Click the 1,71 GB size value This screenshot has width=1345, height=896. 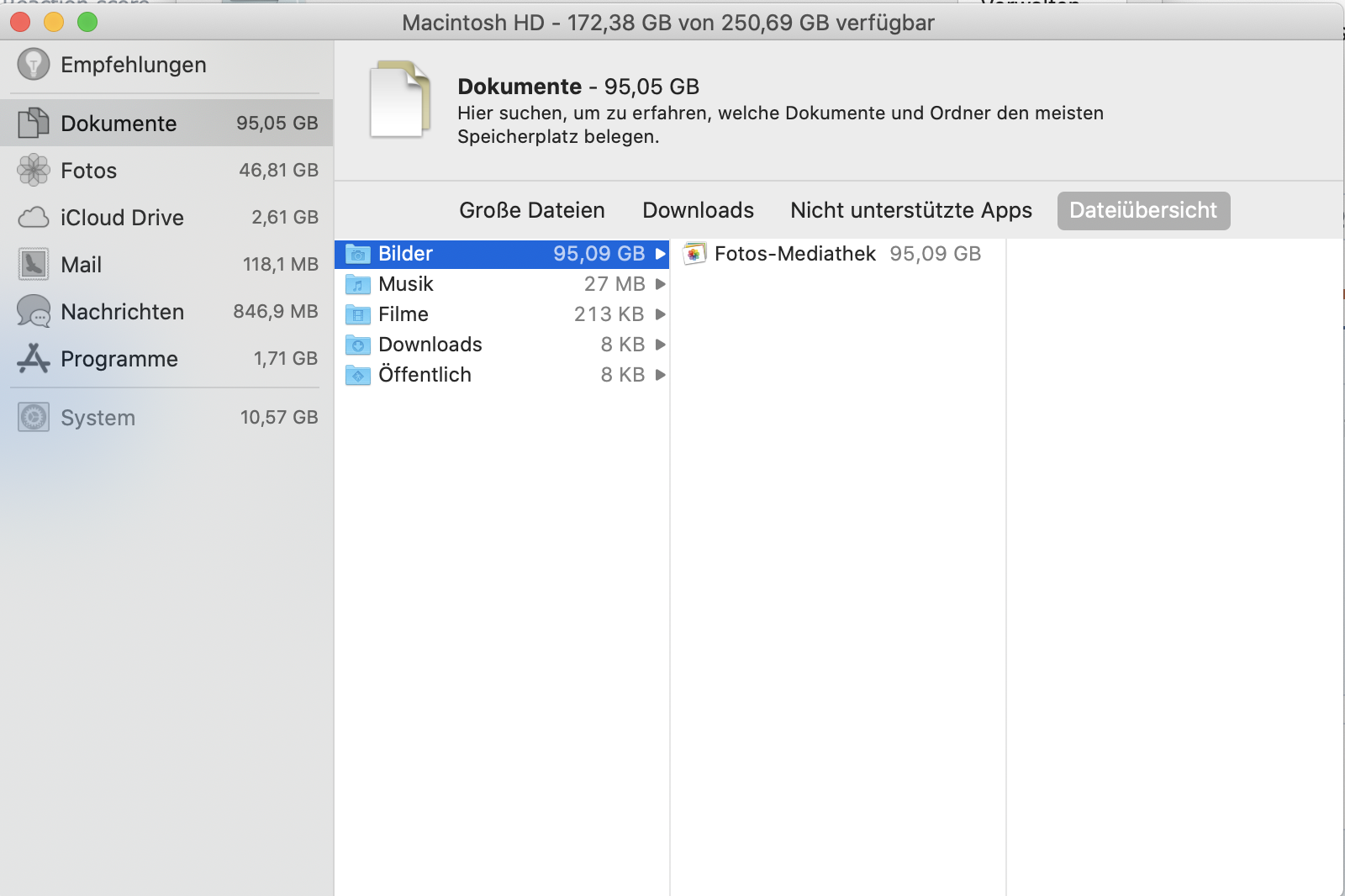tap(286, 358)
